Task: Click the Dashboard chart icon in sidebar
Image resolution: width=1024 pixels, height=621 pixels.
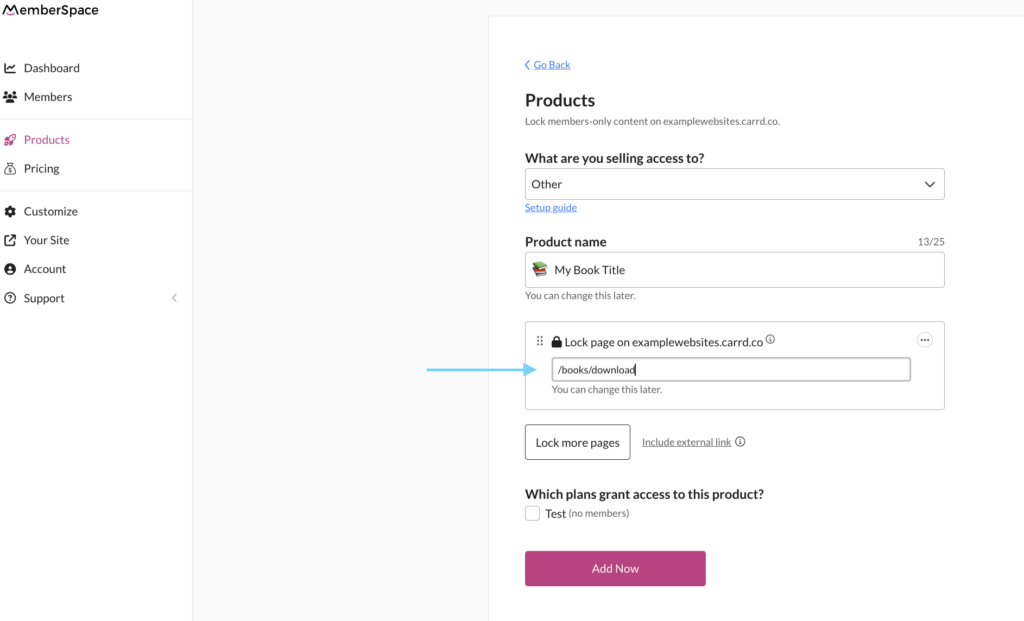Action: pyautogui.click(x=10, y=68)
